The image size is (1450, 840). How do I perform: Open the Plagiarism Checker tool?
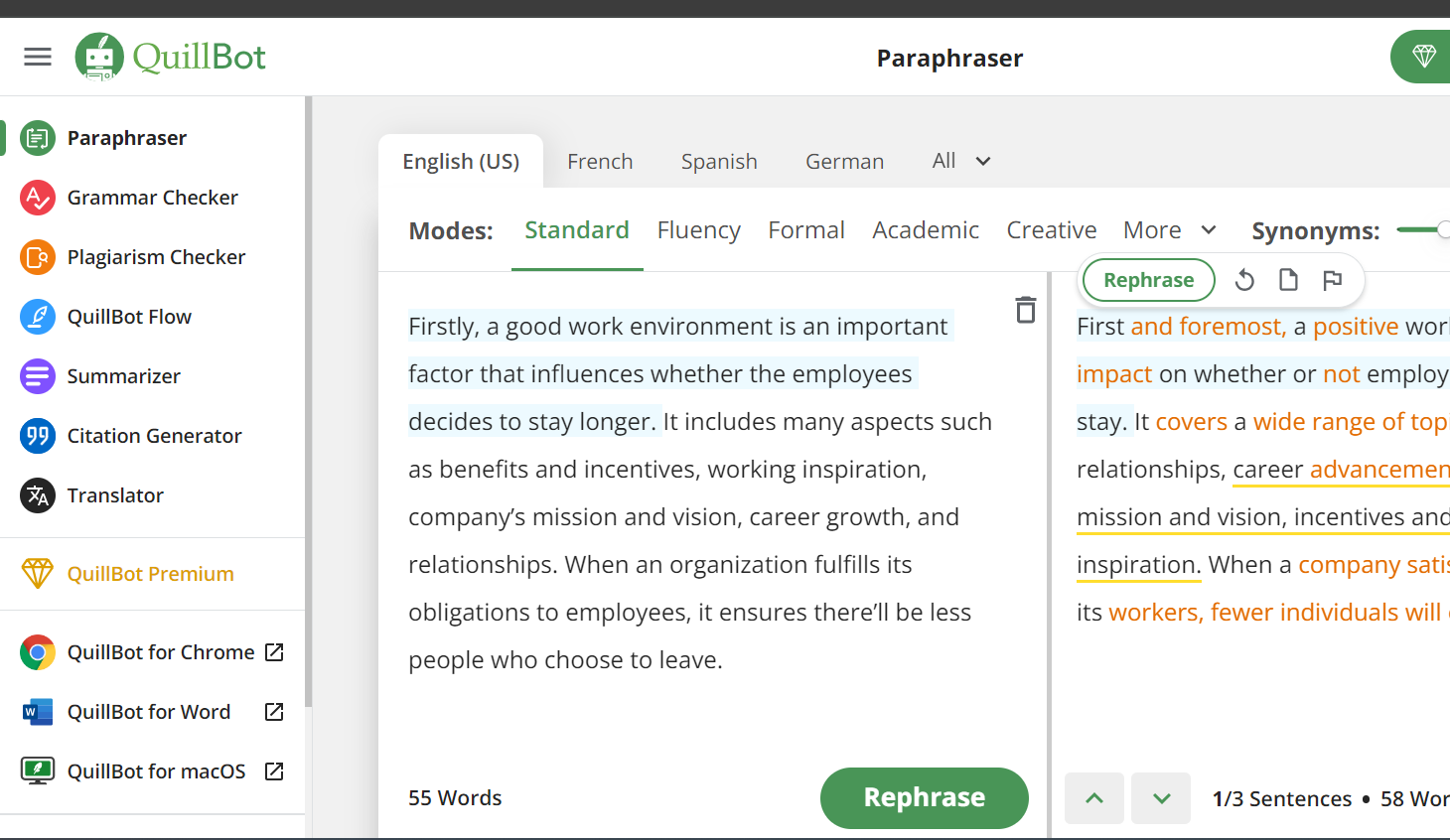[x=156, y=257]
